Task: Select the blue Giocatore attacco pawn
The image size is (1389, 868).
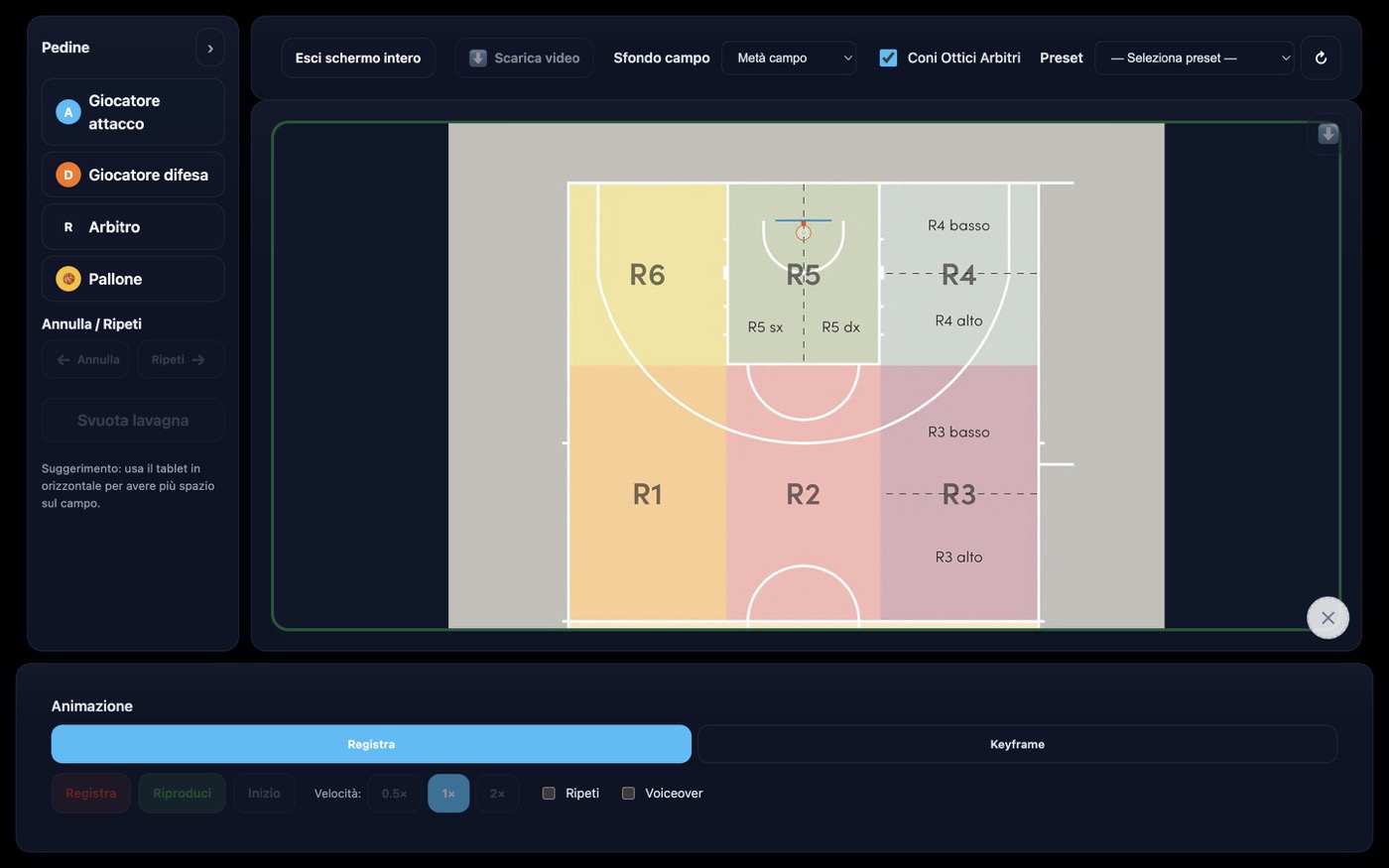Action: click(133, 112)
